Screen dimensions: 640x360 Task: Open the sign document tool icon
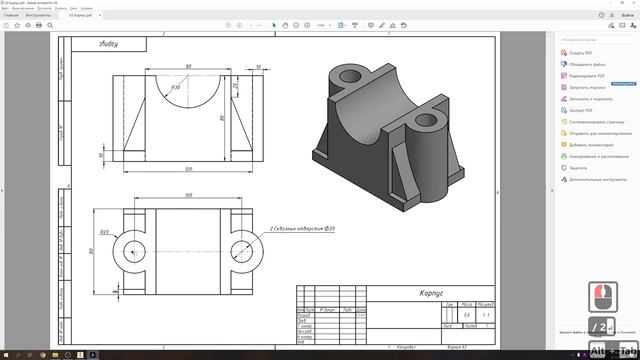(x=393, y=25)
